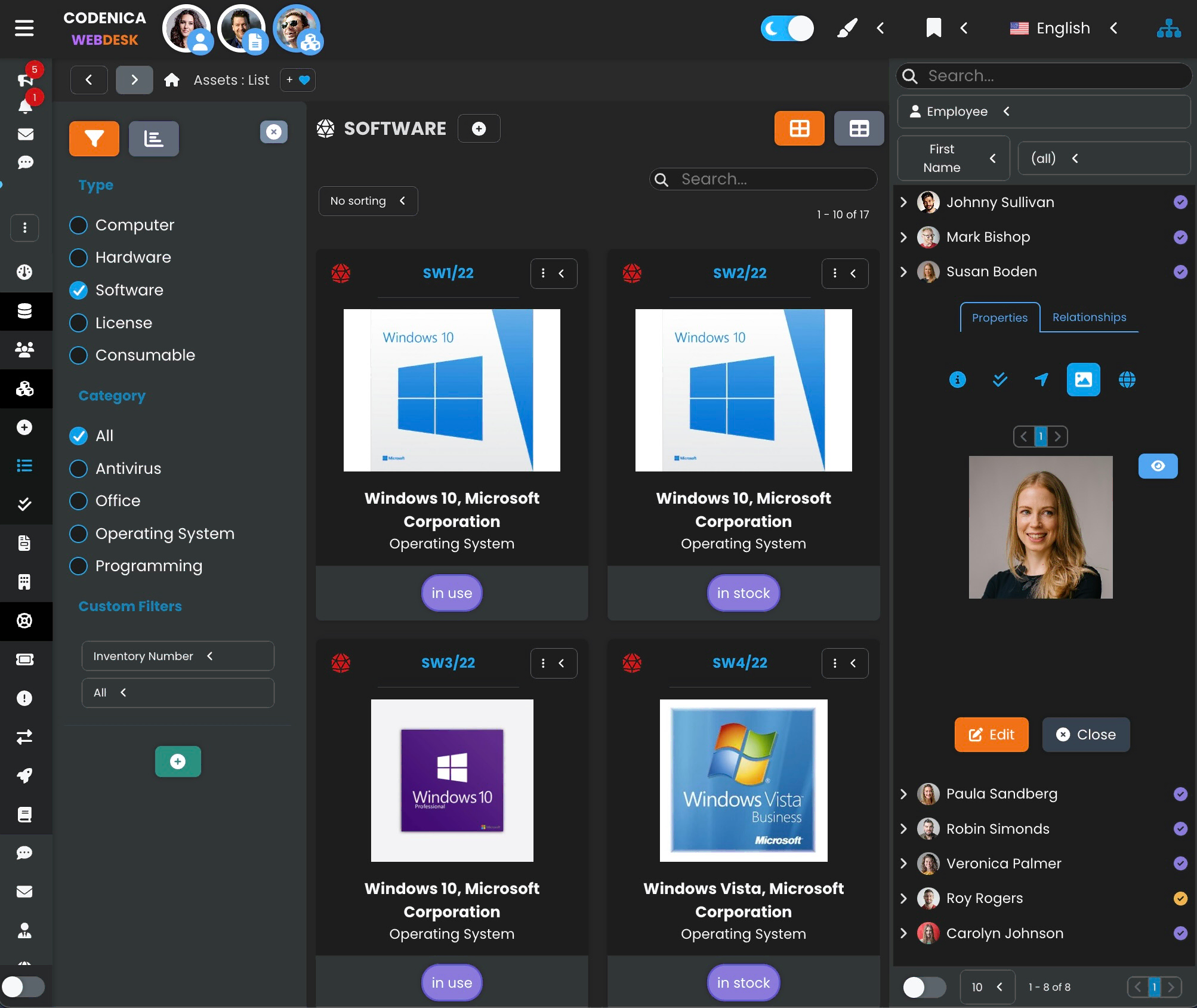Switch to the Relationships tab
This screenshot has height=1008, width=1197.
tap(1089, 317)
